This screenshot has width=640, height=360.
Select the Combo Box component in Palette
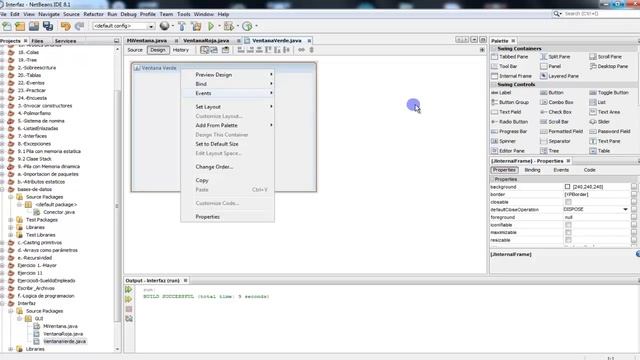tap(557, 102)
